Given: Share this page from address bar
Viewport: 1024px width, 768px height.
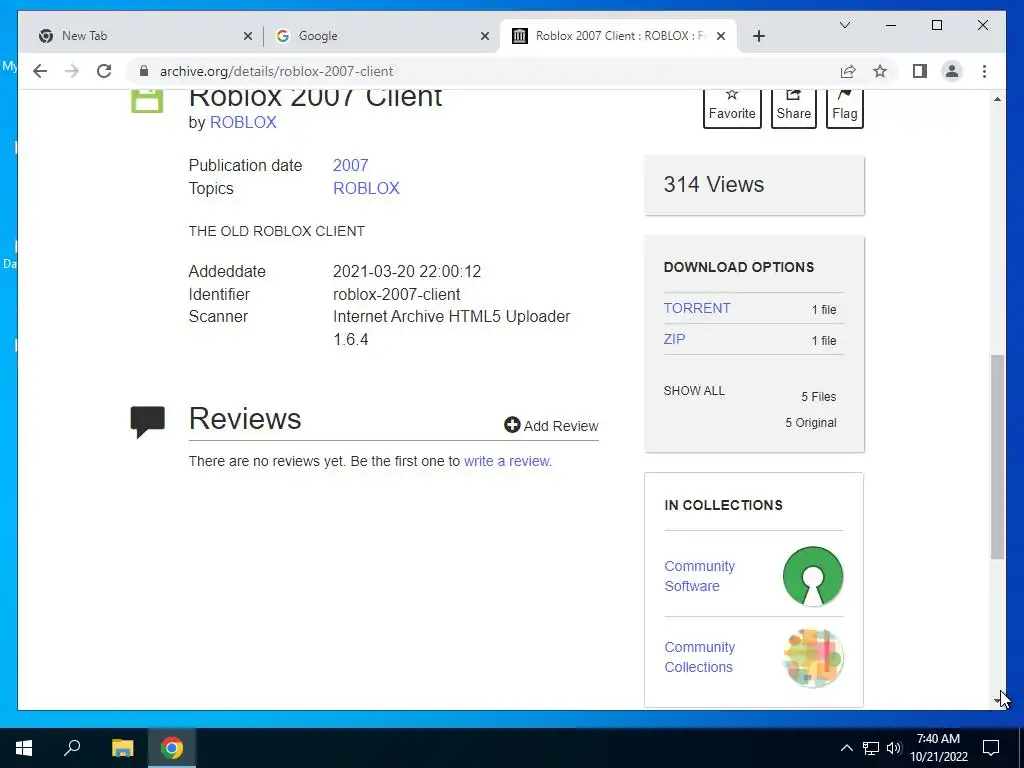Looking at the screenshot, I should pyautogui.click(x=848, y=71).
